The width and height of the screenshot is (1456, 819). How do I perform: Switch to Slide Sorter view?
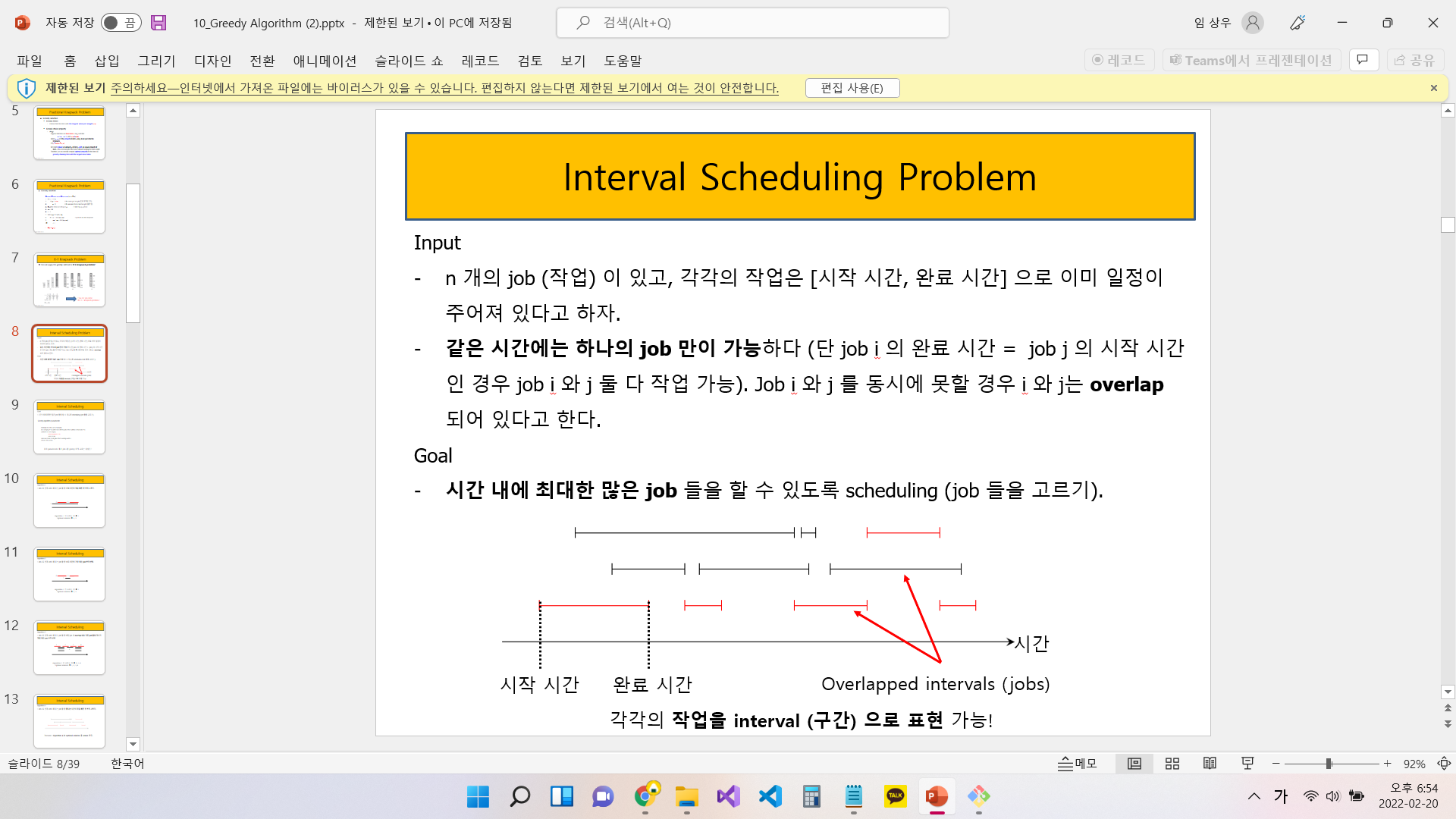pos(1172,764)
